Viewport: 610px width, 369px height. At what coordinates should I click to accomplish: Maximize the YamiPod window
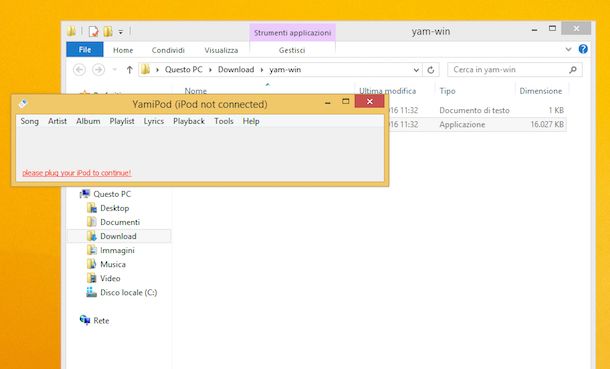coord(345,101)
